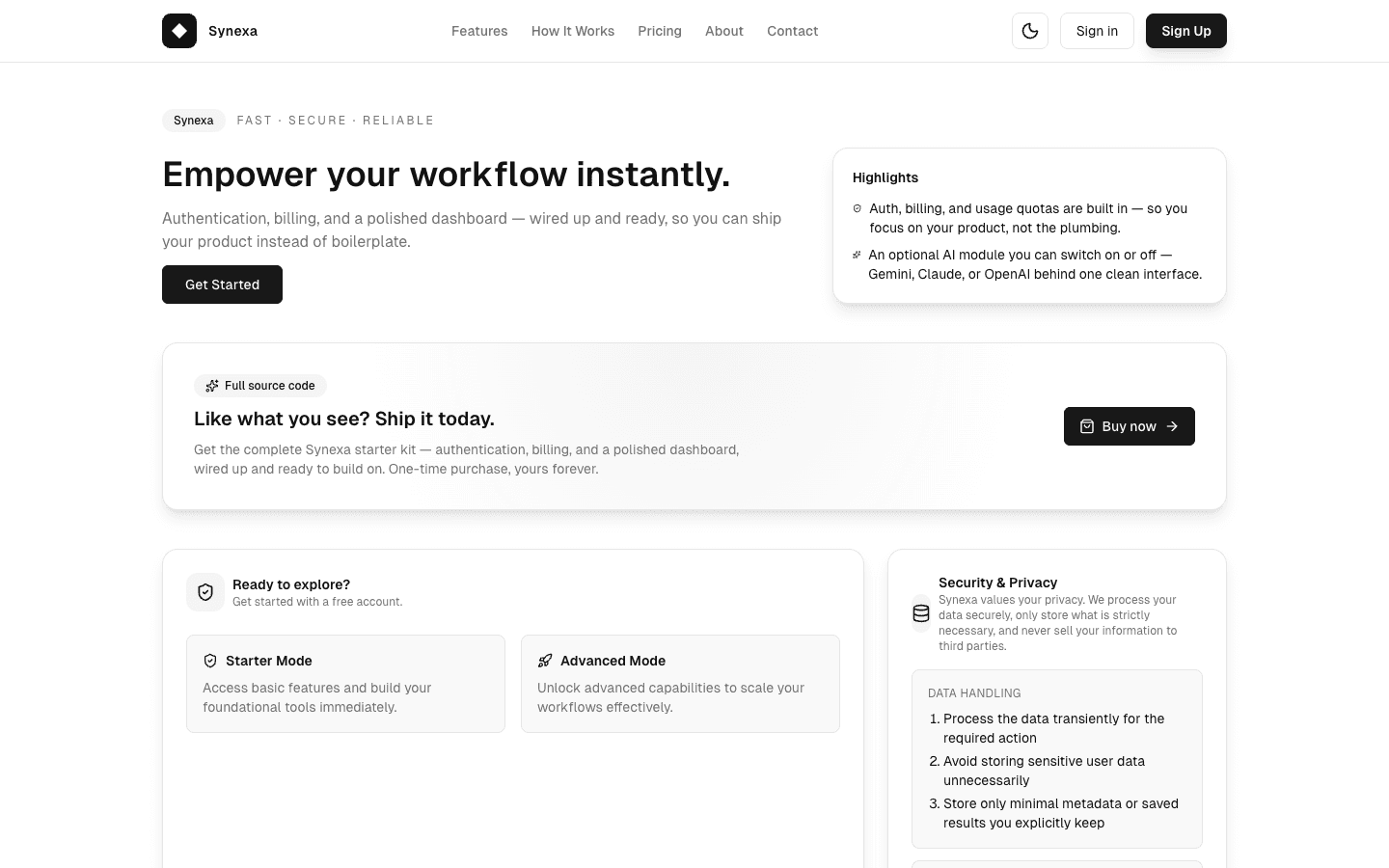The height and width of the screenshot is (868, 1389).
Task: Click the Sign in button
Action: click(x=1097, y=31)
